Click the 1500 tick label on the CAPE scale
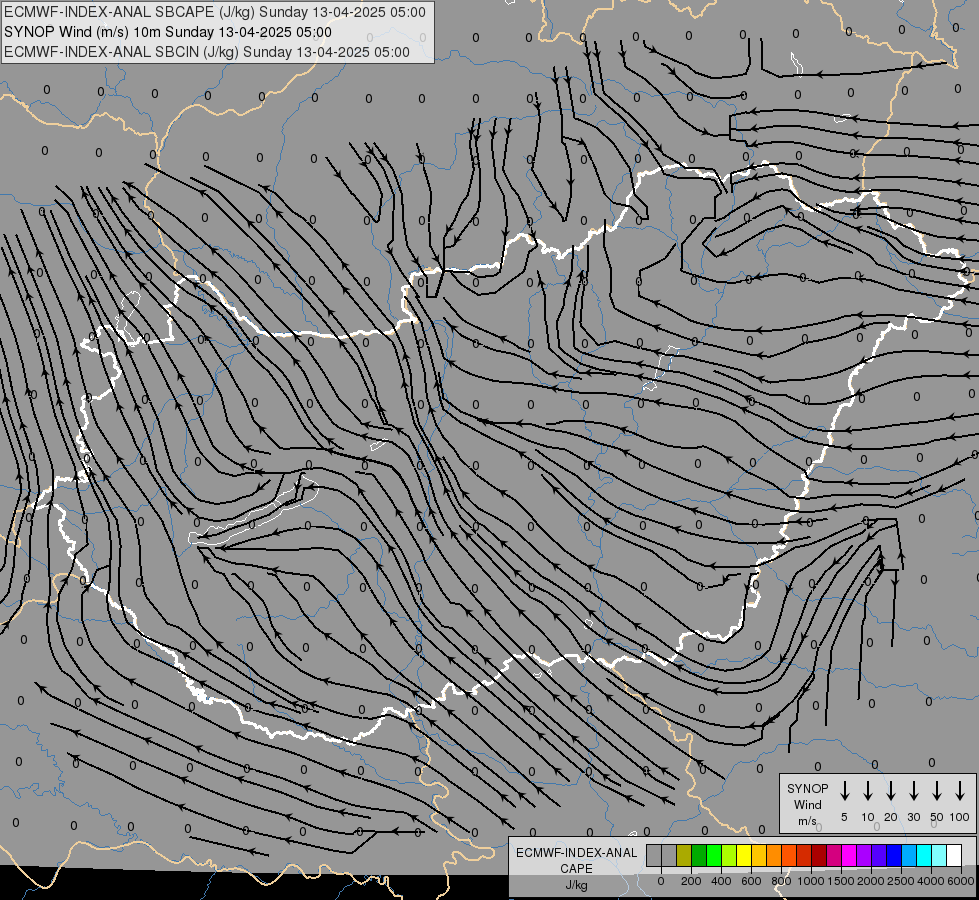Viewport: 979px width, 900px height. point(840,881)
